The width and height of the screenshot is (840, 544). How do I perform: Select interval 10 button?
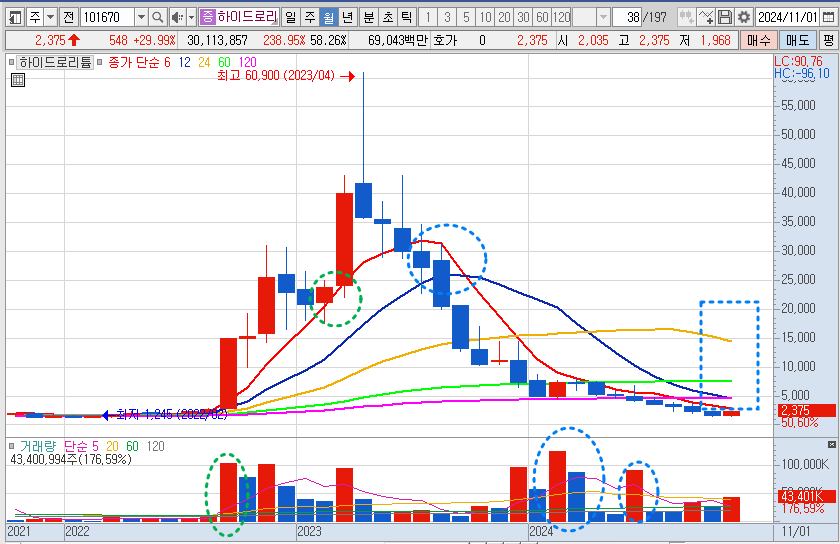(485, 17)
